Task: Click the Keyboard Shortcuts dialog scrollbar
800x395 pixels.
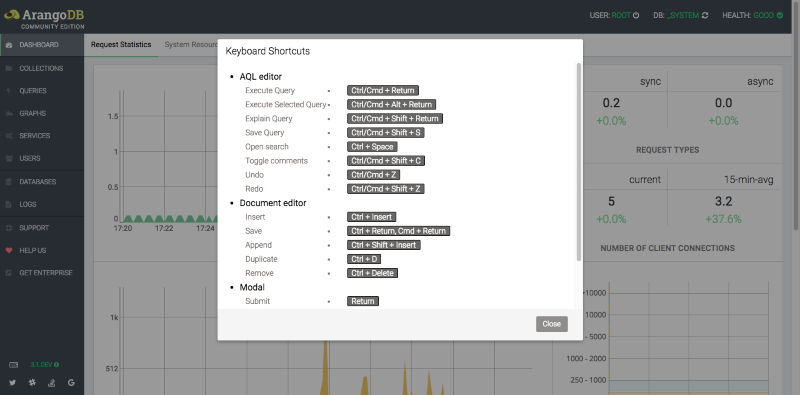Action: tap(578, 161)
